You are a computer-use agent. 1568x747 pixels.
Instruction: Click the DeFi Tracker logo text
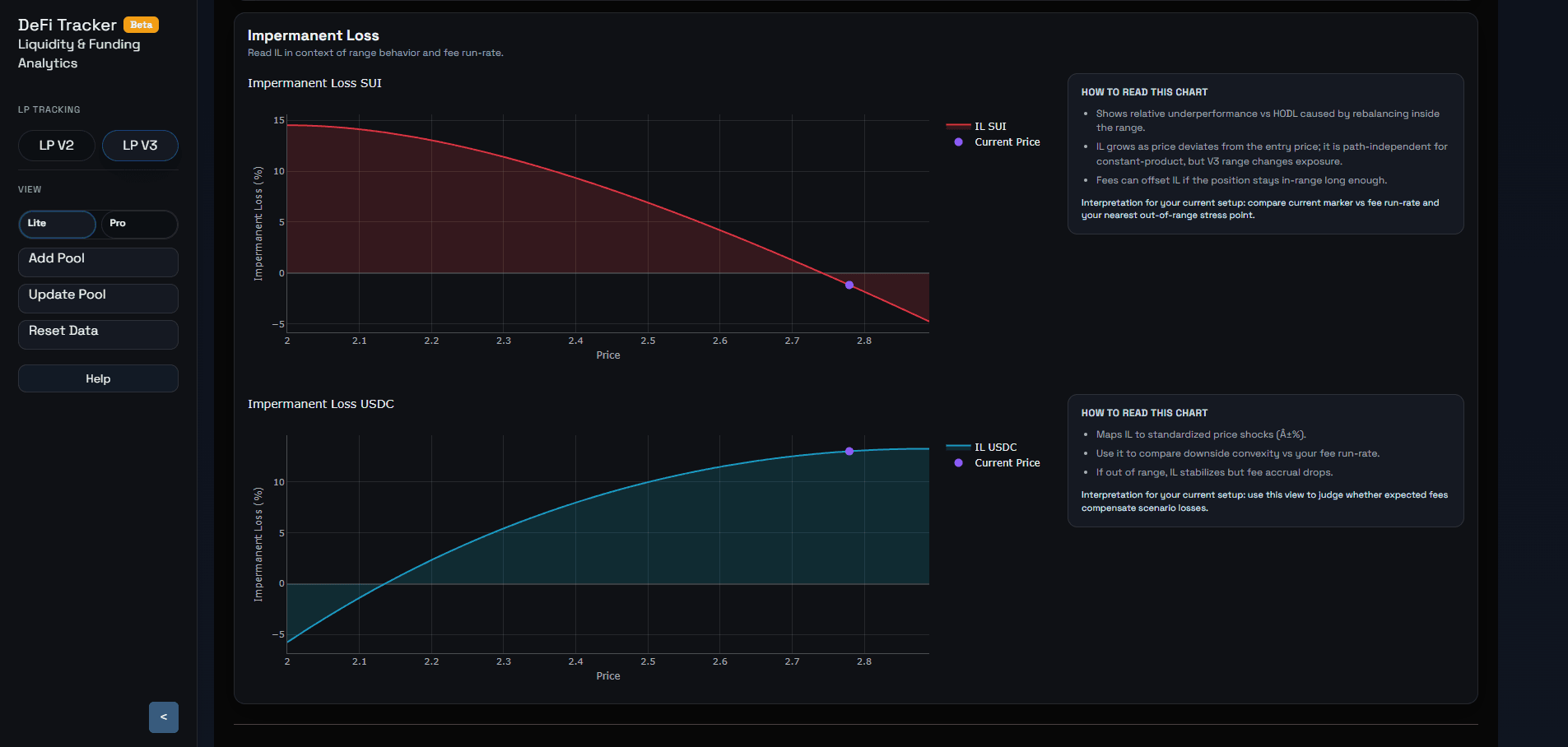click(66, 25)
